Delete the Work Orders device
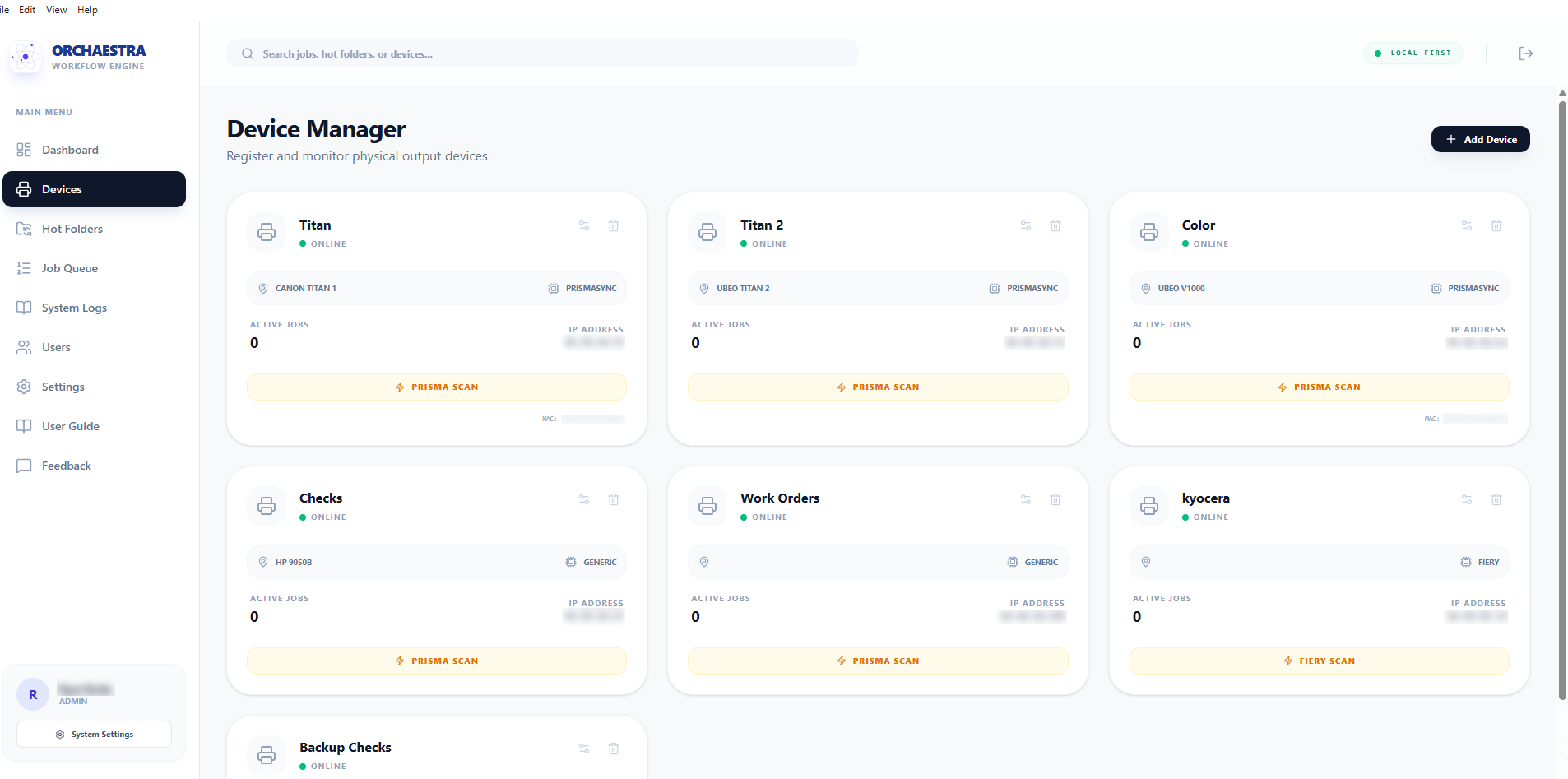 [x=1055, y=499]
